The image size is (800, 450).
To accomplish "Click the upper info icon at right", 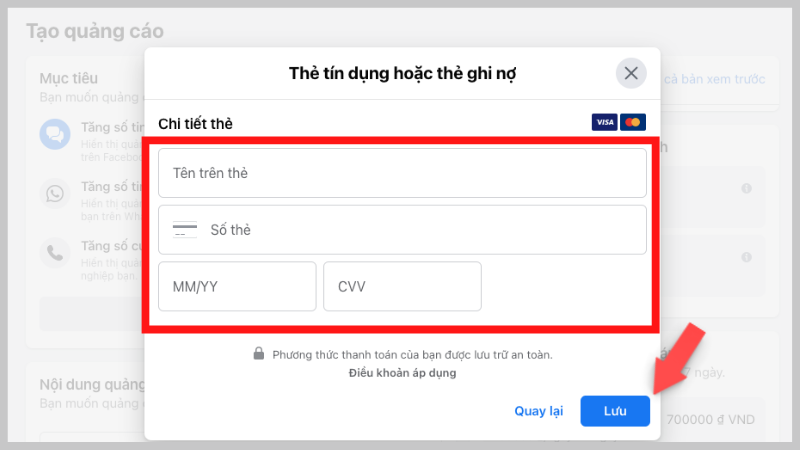I will click(x=746, y=188).
